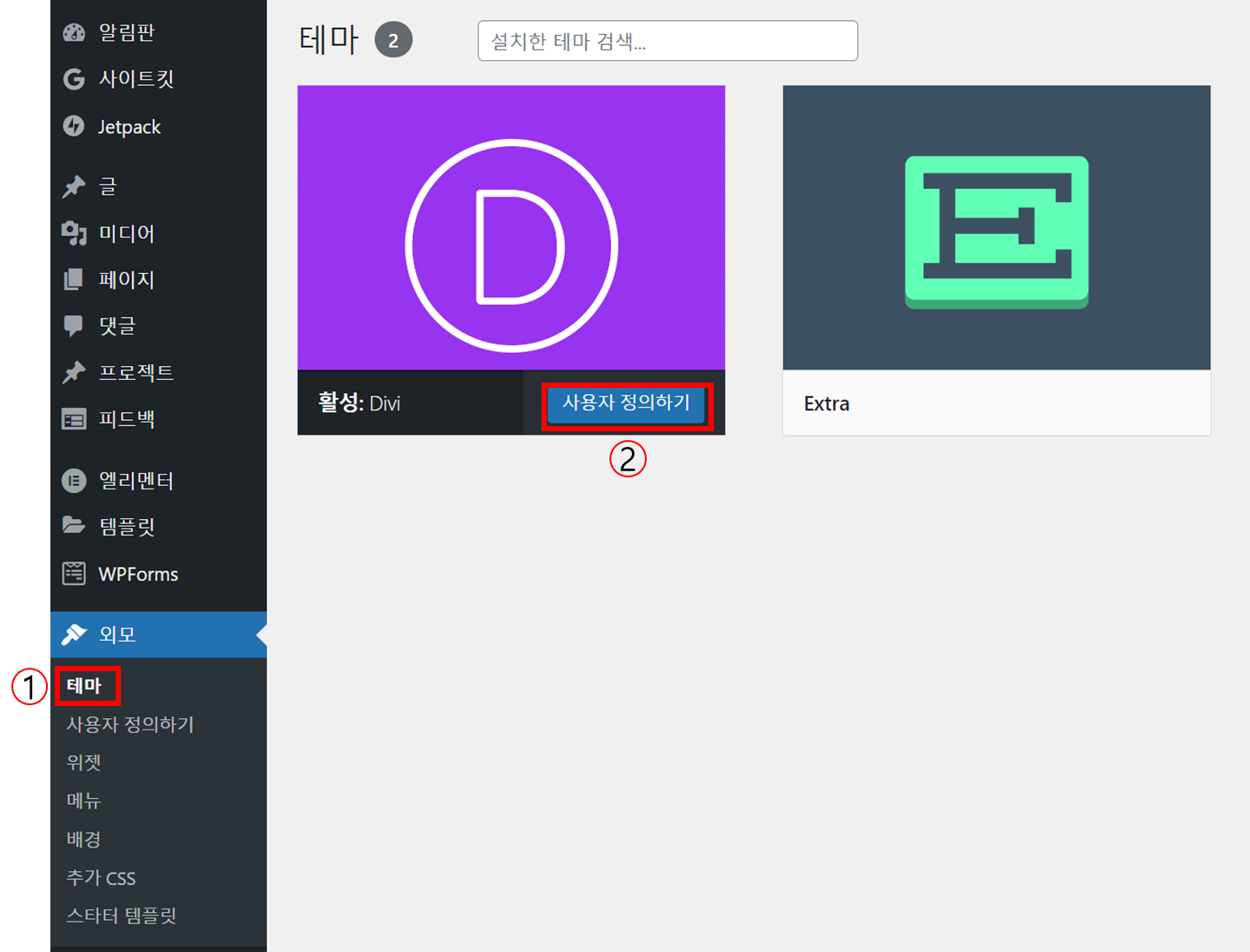Image resolution: width=1250 pixels, height=952 pixels.
Task: Click the 활성: Divi theme label
Action: pos(359,403)
